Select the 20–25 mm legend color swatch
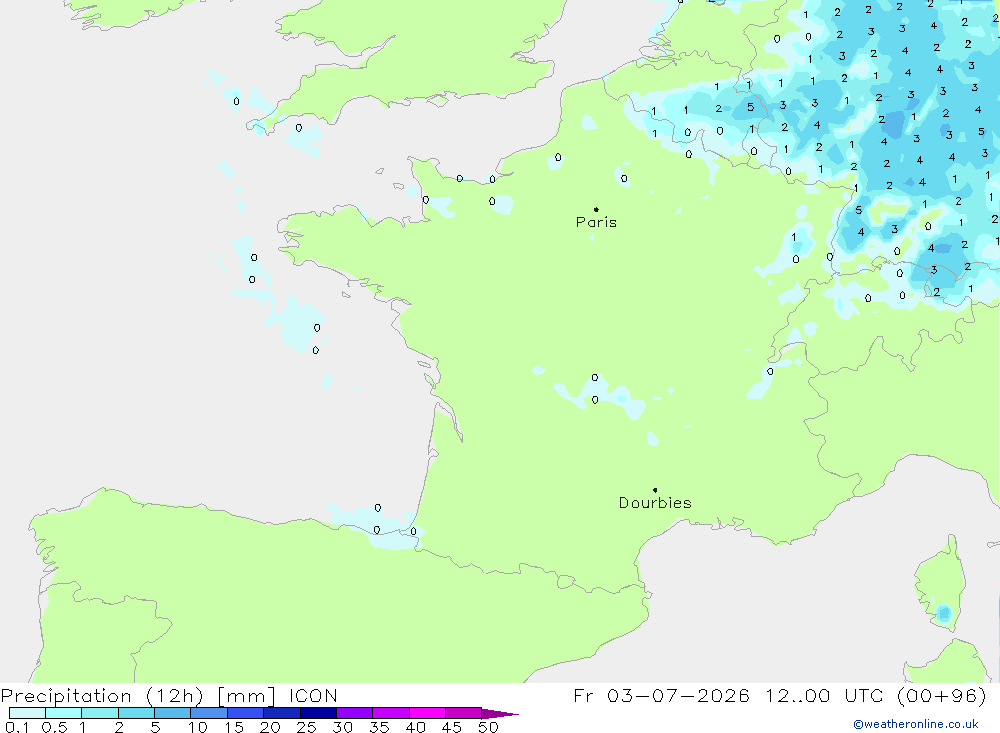This screenshot has height=733, width=1000. click(x=282, y=713)
